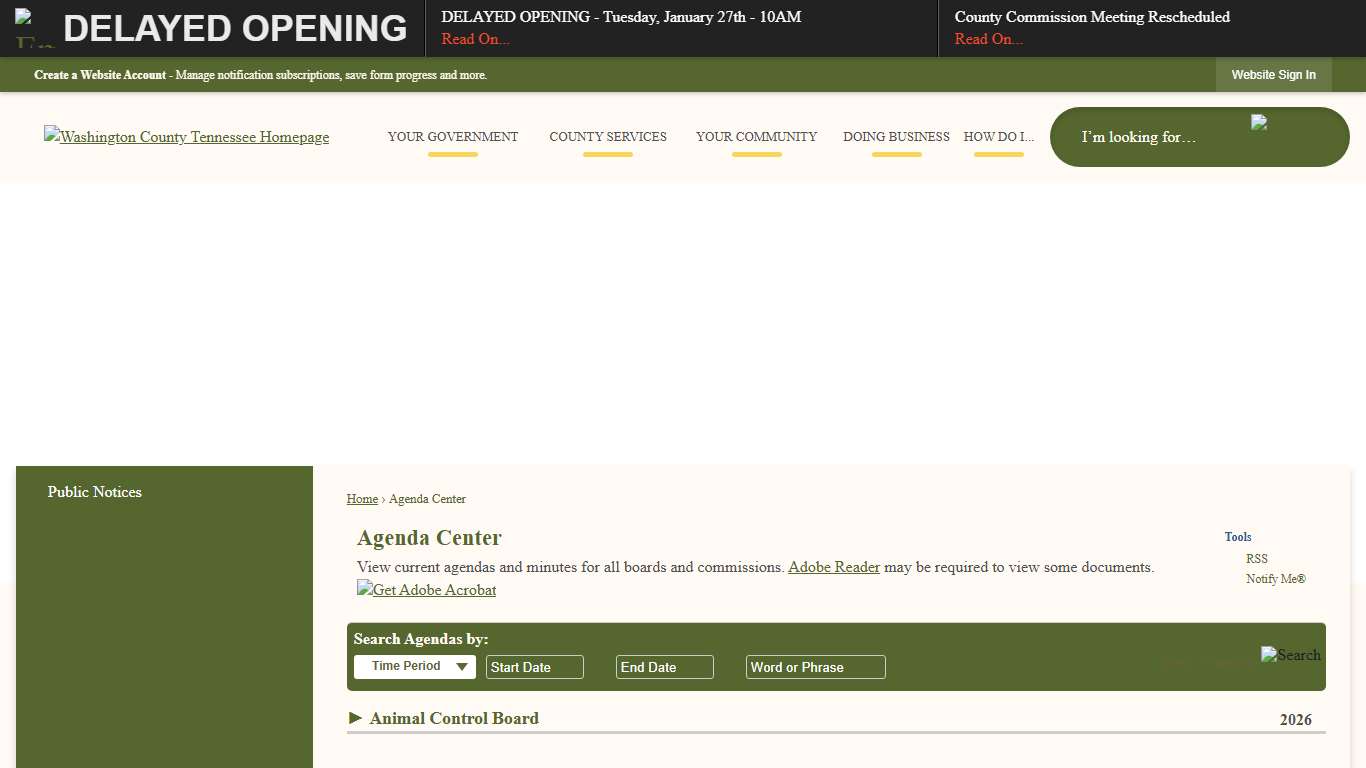The width and height of the screenshot is (1366, 768).
Task: Click the search icon in the I'm looking for box
Action: point(1259,122)
